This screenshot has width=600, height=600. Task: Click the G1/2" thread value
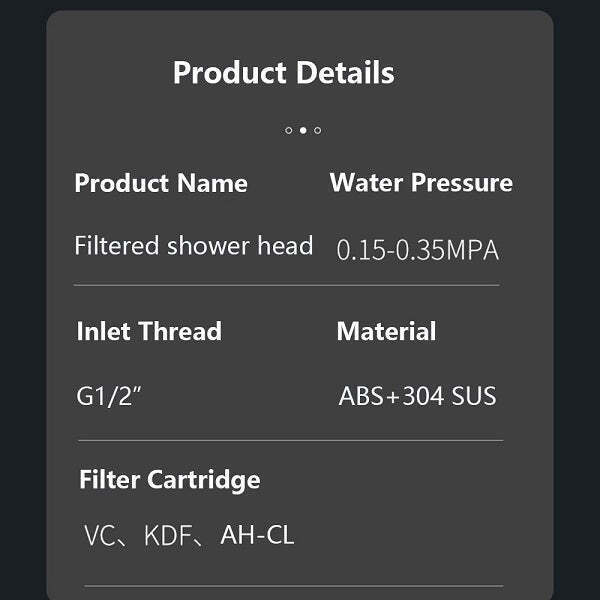(110, 396)
